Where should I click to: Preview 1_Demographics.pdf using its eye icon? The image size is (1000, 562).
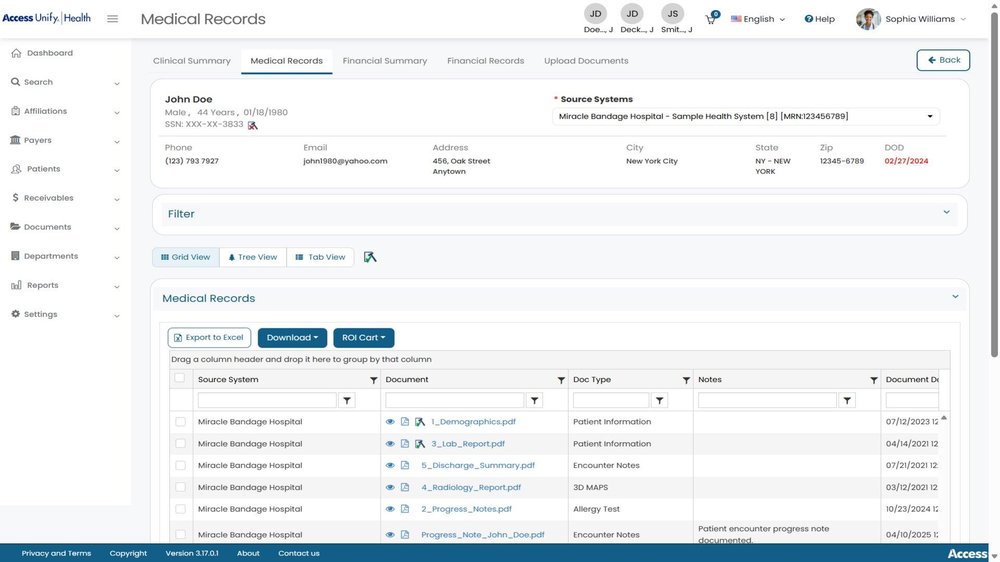[390, 422]
